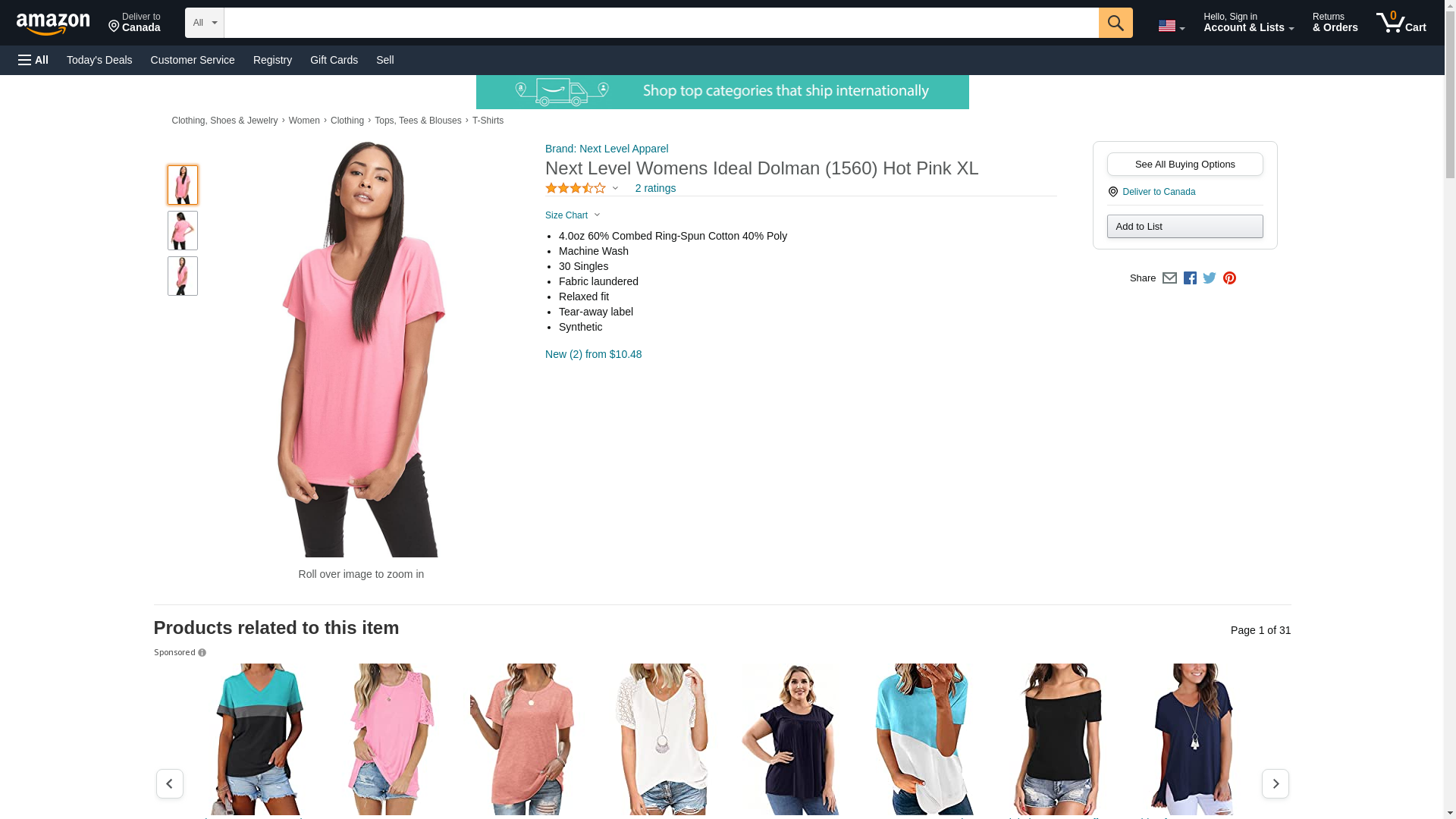Open the All hamburger menu
Screen dimensions: 1456x819
(x=33, y=60)
